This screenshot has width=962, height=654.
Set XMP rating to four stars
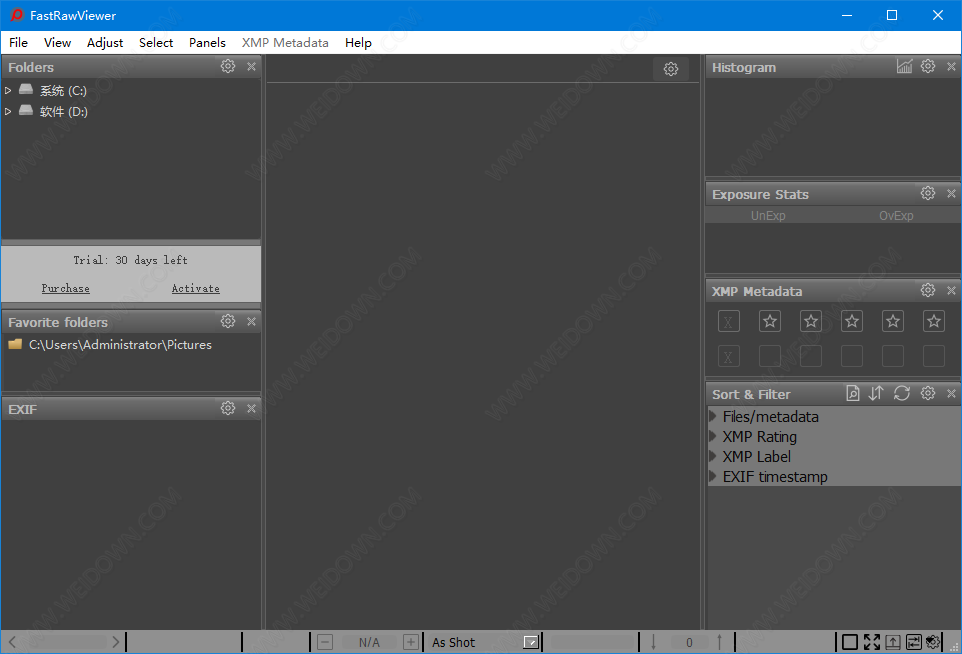point(893,321)
